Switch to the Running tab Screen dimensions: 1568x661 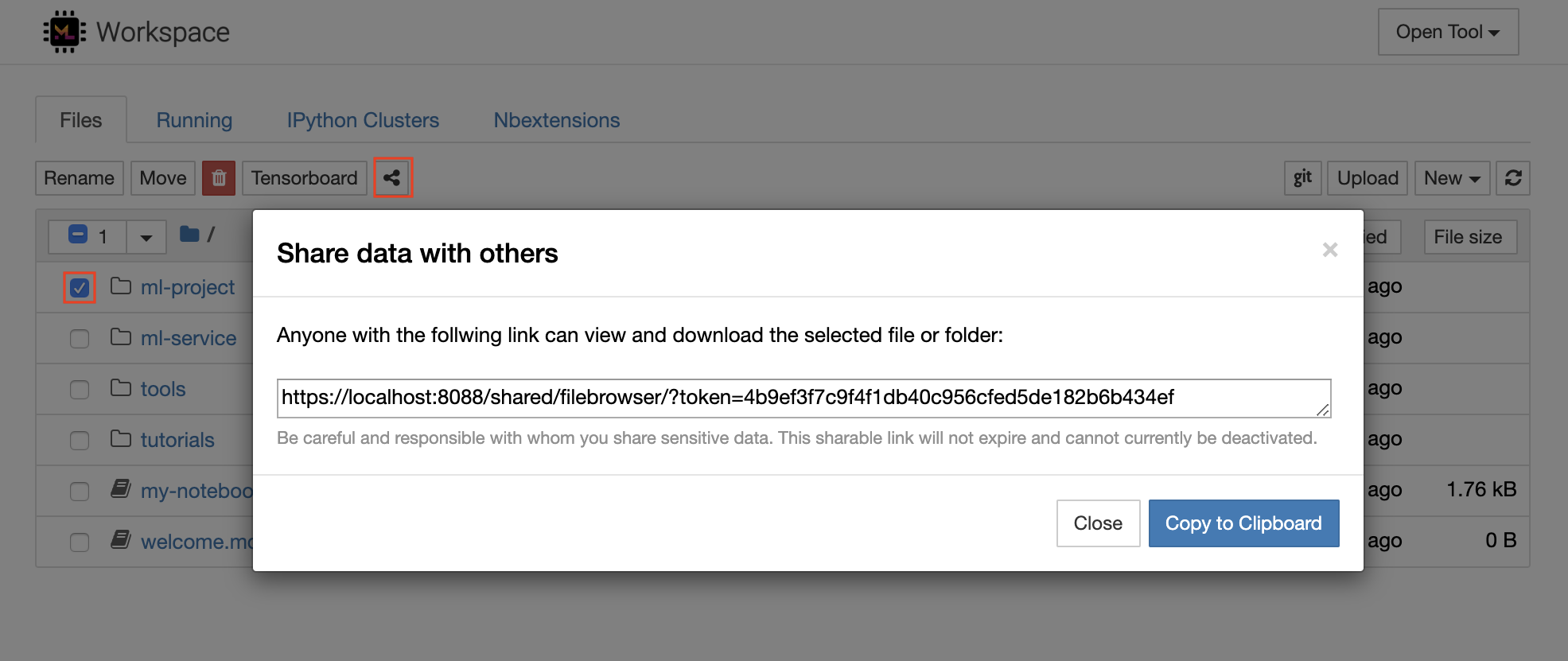(194, 120)
